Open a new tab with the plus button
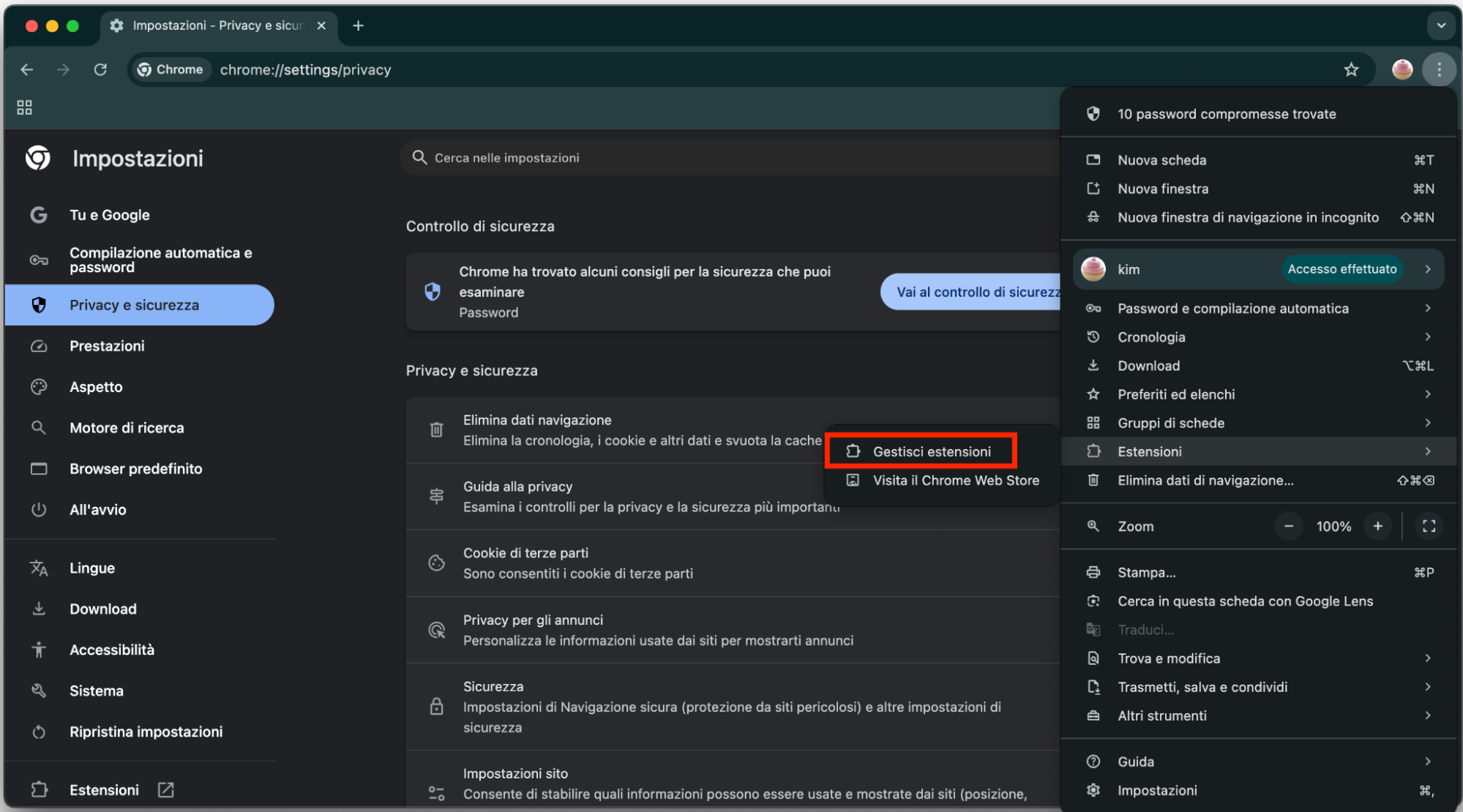This screenshot has width=1463, height=812. [x=358, y=26]
